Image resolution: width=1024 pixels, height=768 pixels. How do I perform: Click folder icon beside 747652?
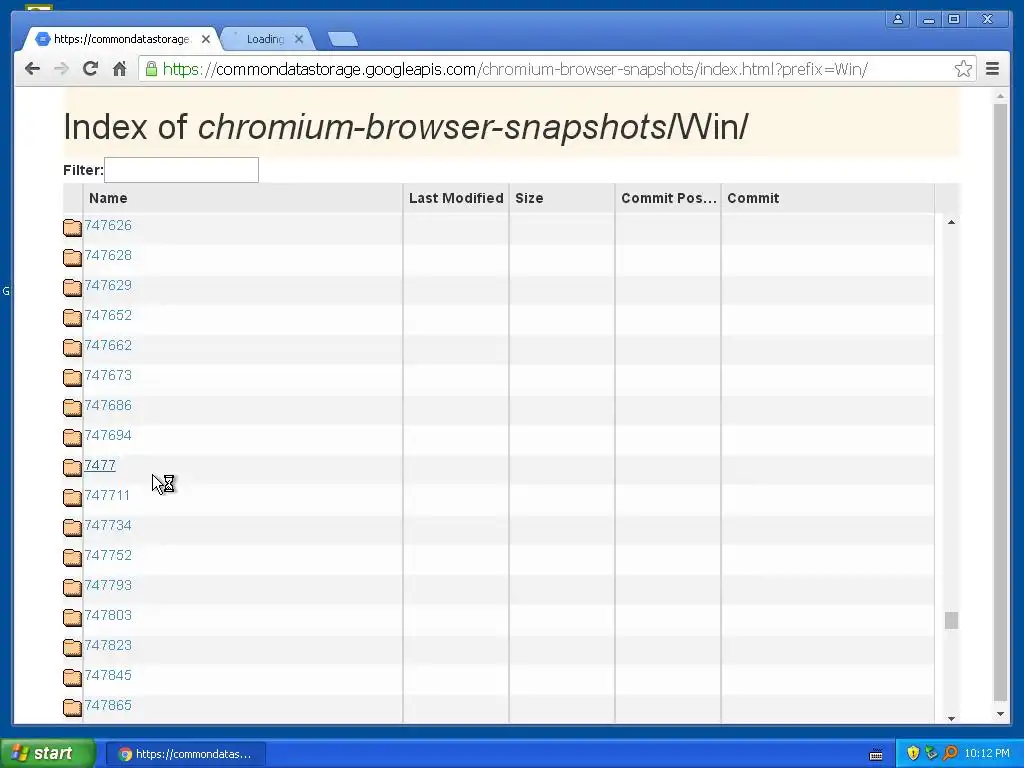pos(72,317)
